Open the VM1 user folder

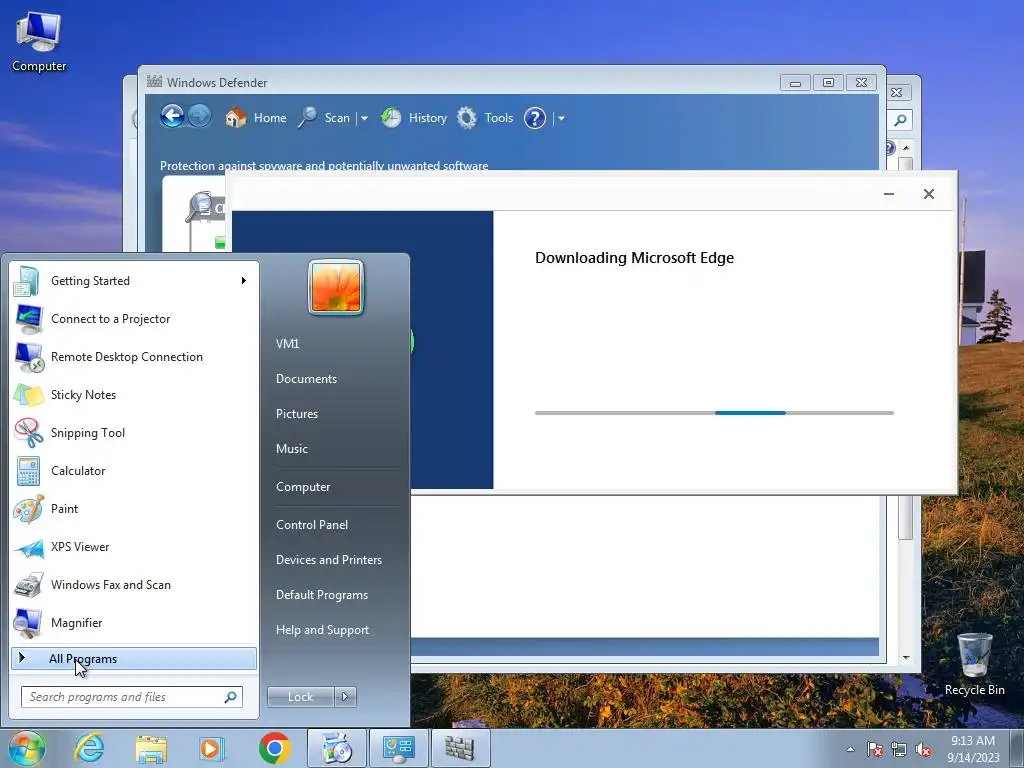click(287, 344)
